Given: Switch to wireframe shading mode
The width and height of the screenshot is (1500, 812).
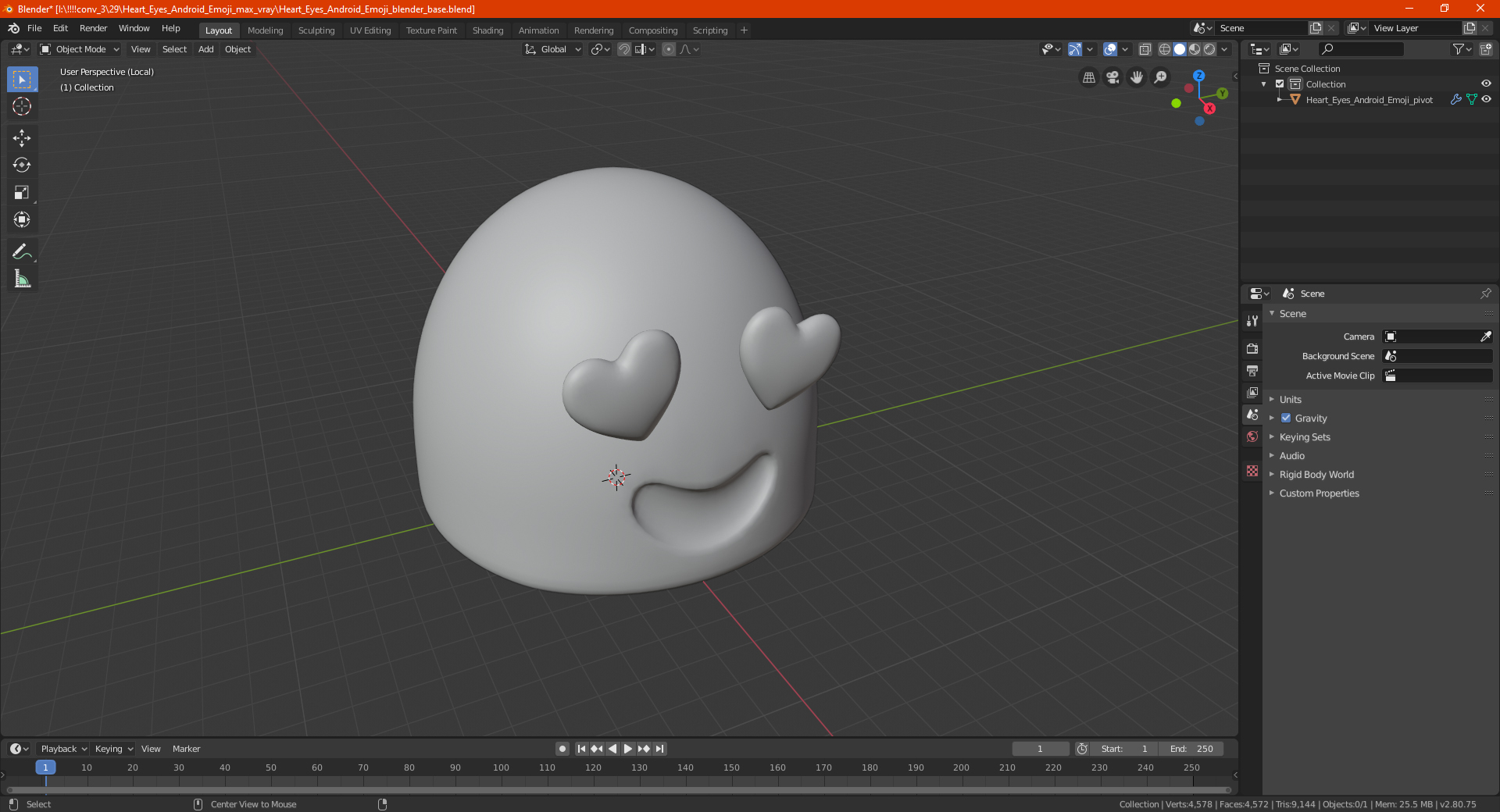Looking at the screenshot, I should (x=1164, y=49).
